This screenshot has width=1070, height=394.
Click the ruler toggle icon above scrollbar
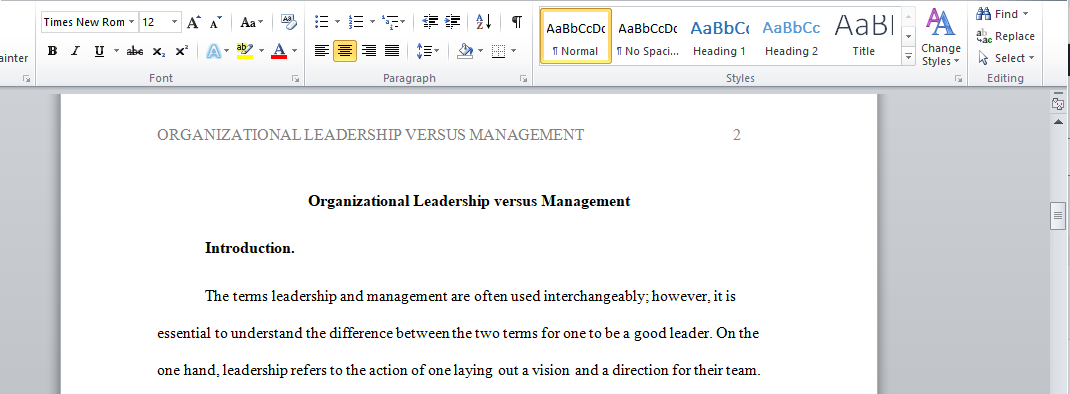click(x=1058, y=104)
